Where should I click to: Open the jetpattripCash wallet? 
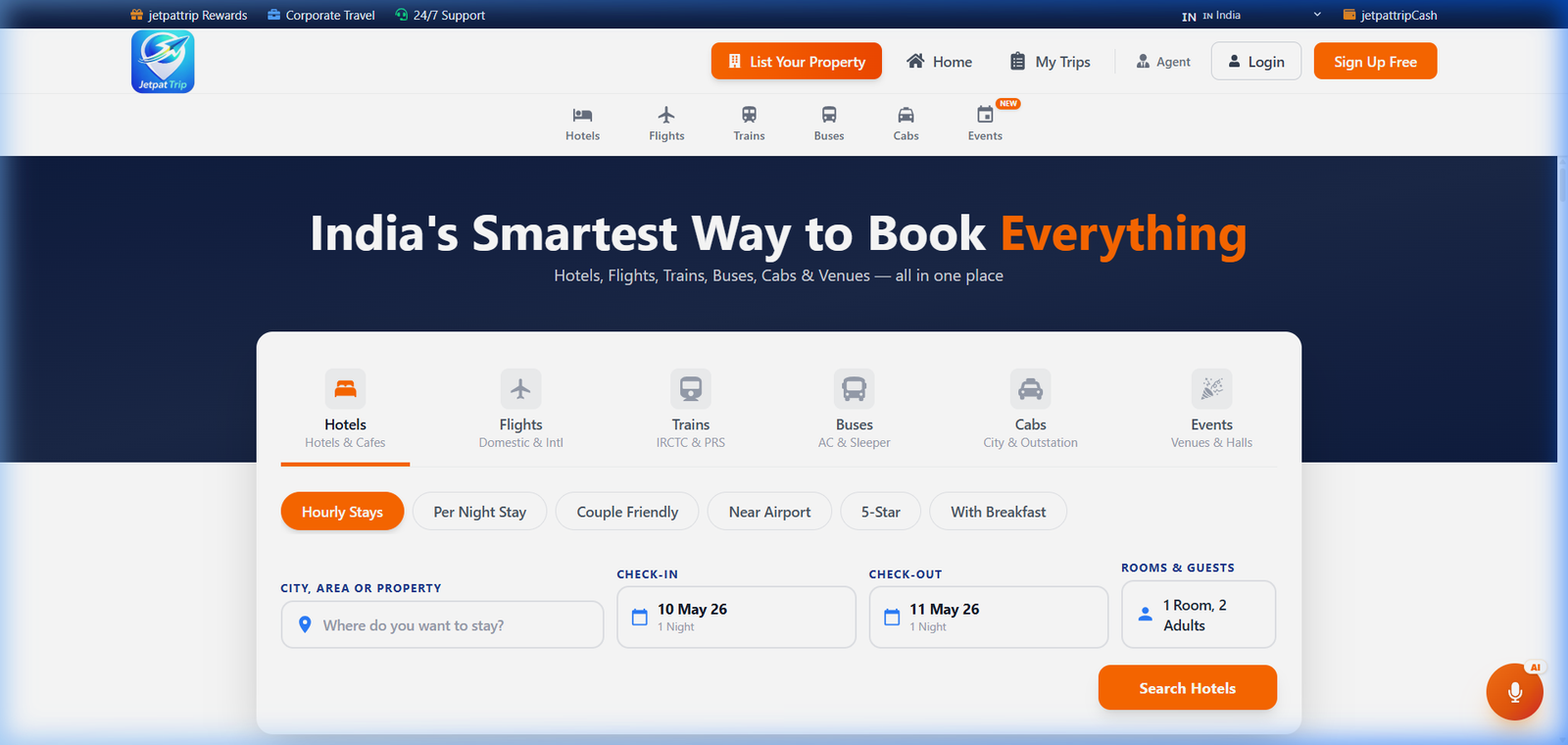pyautogui.click(x=1390, y=15)
